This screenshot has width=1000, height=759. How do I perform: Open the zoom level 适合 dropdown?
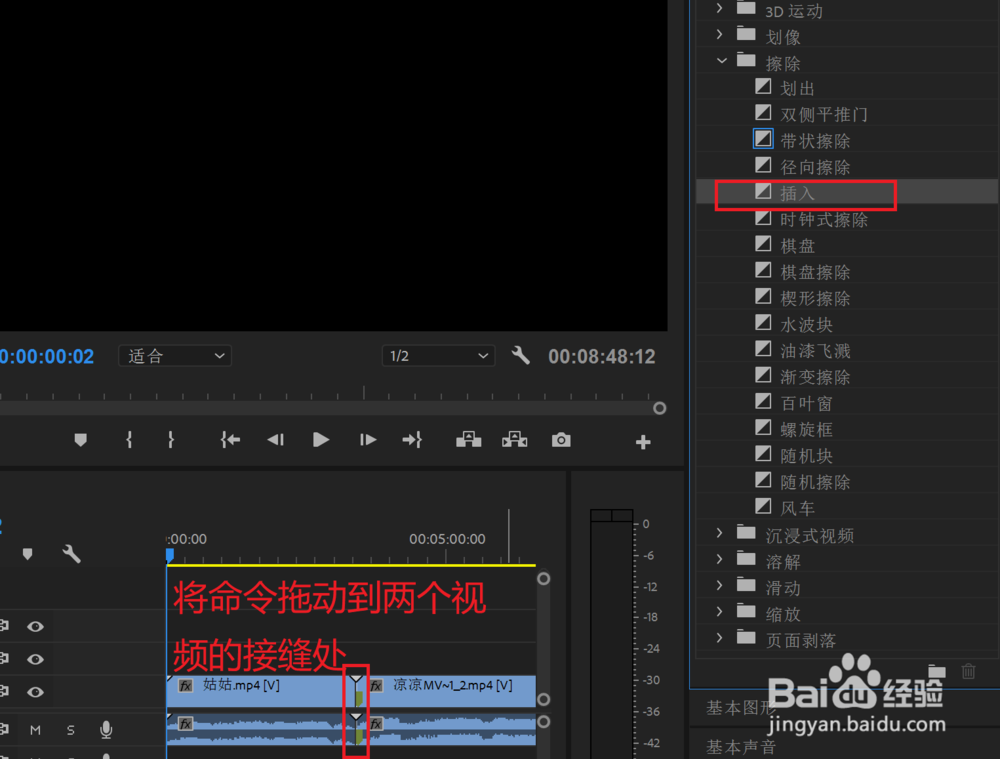coord(175,355)
